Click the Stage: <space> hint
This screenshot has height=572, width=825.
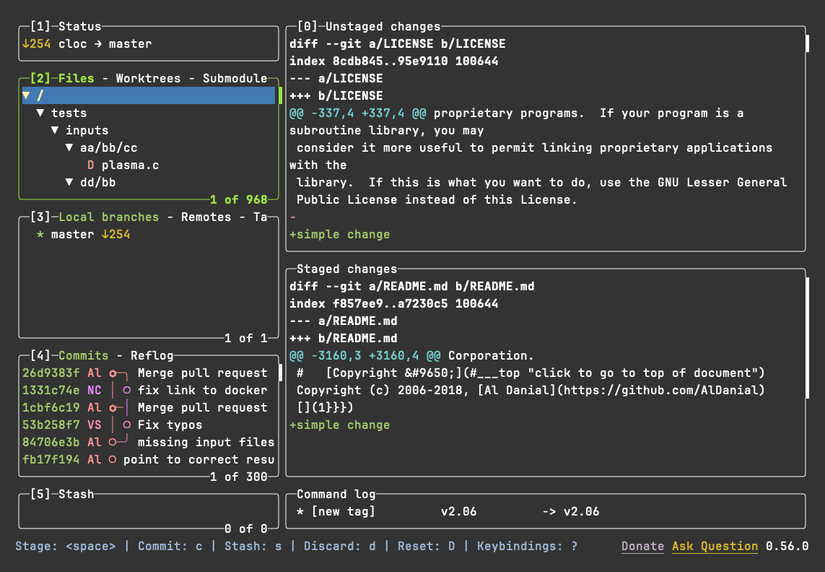(65, 546)
